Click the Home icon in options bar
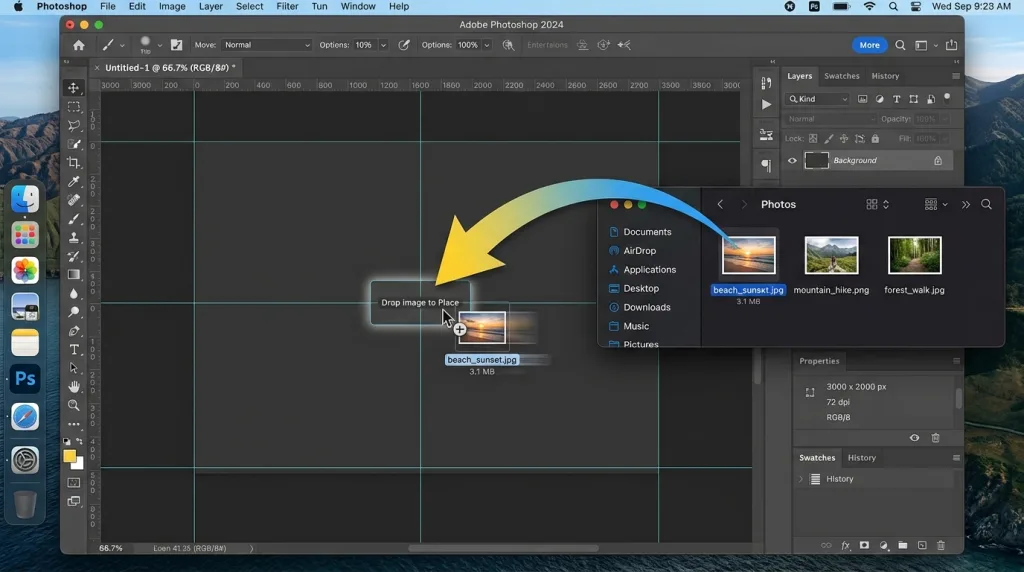The width and height of the screenshot is (1024, 572). [x=79, y=45]
